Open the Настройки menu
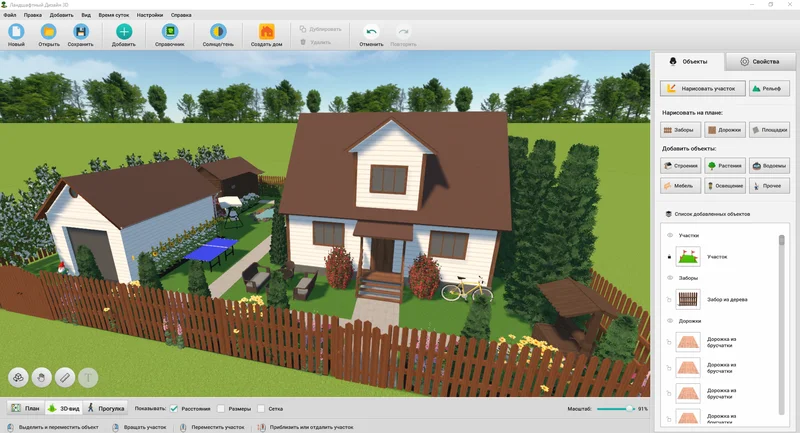Image resolution: width=800 pixels, height=433 pixels. pyautogui.click(x=150, y=15)
